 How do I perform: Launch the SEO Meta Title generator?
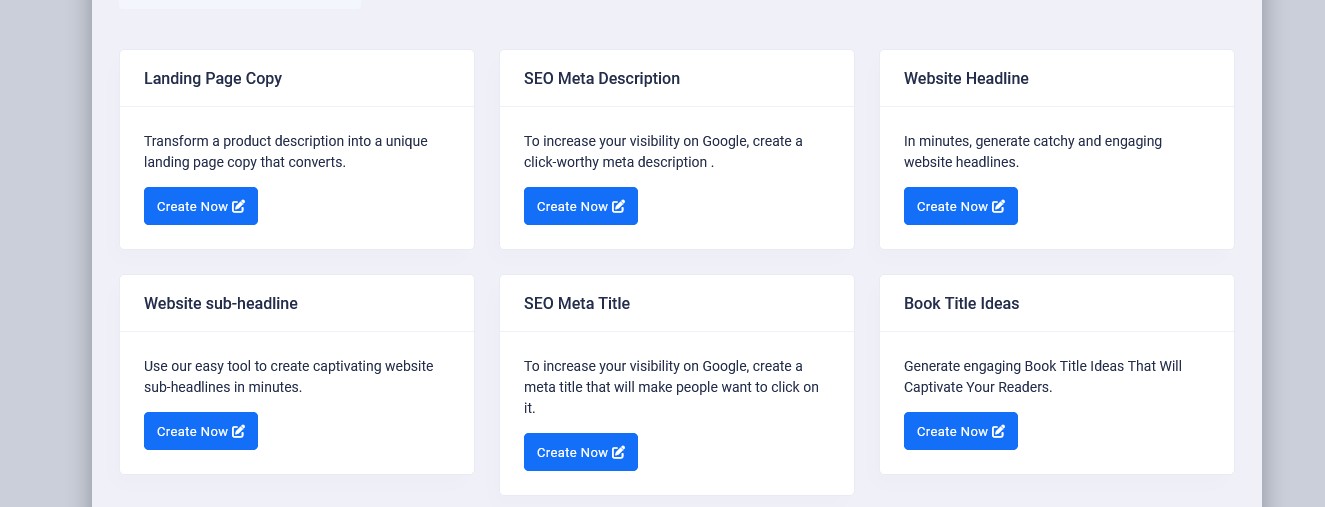point(580,452)
